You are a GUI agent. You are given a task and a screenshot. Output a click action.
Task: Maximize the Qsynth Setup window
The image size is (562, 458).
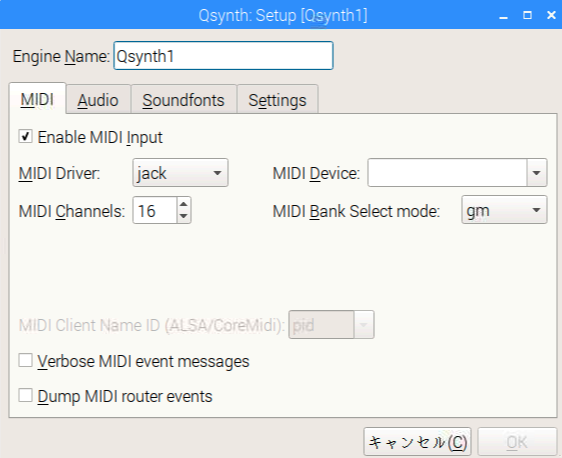pyautogui.click(x=527, y=15)
